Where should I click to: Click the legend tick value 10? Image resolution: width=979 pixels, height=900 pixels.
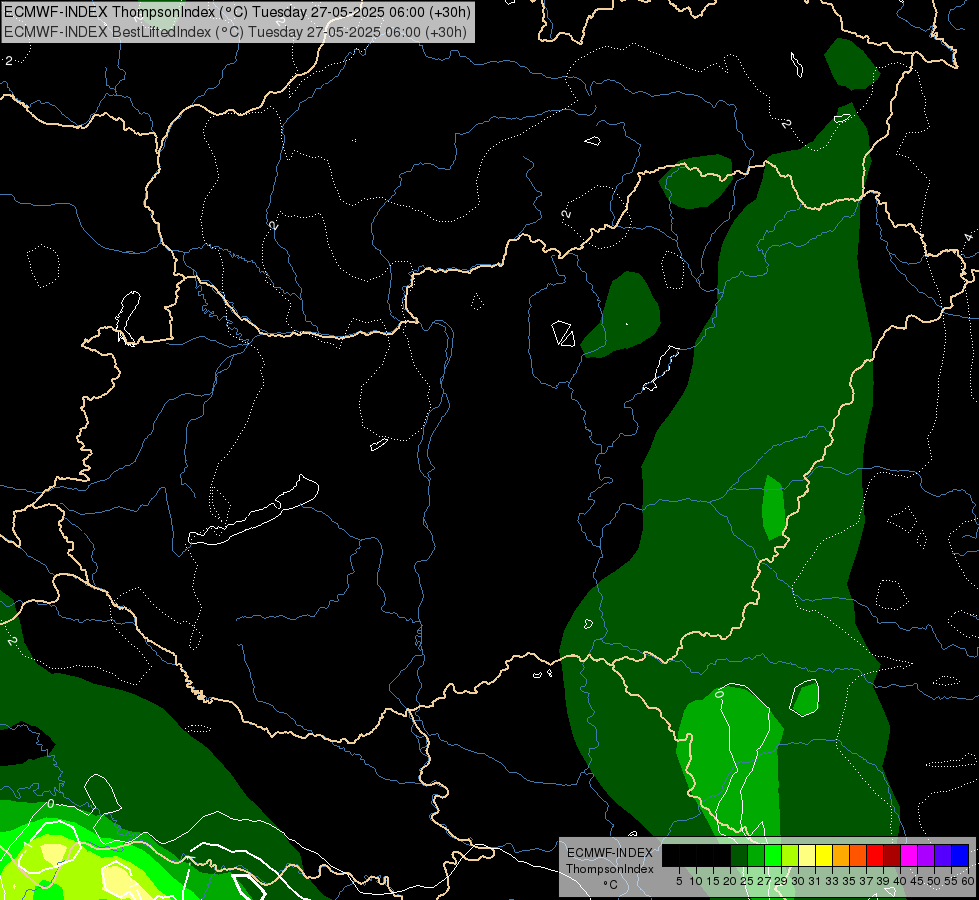[696, 881]
